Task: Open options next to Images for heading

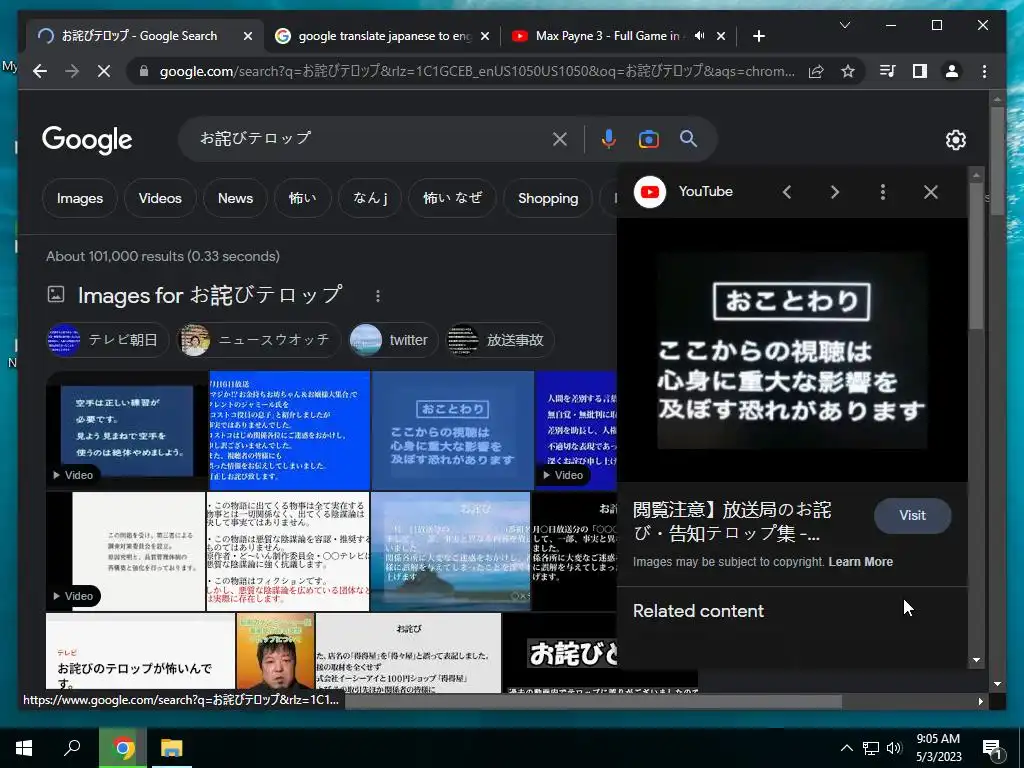Action: pyautogui.click(x=377, y=296)
